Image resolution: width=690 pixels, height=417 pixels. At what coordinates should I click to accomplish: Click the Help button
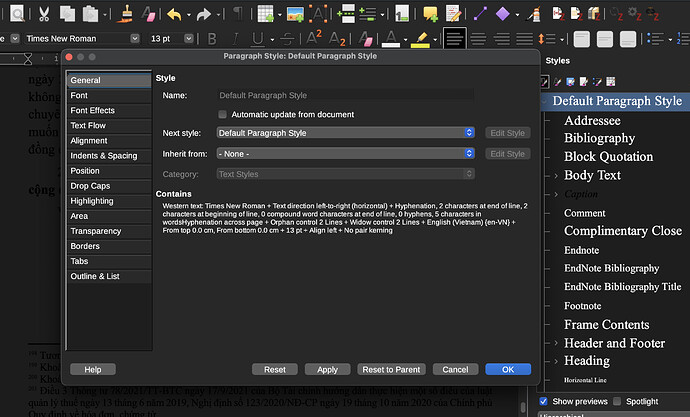(93, 369)
